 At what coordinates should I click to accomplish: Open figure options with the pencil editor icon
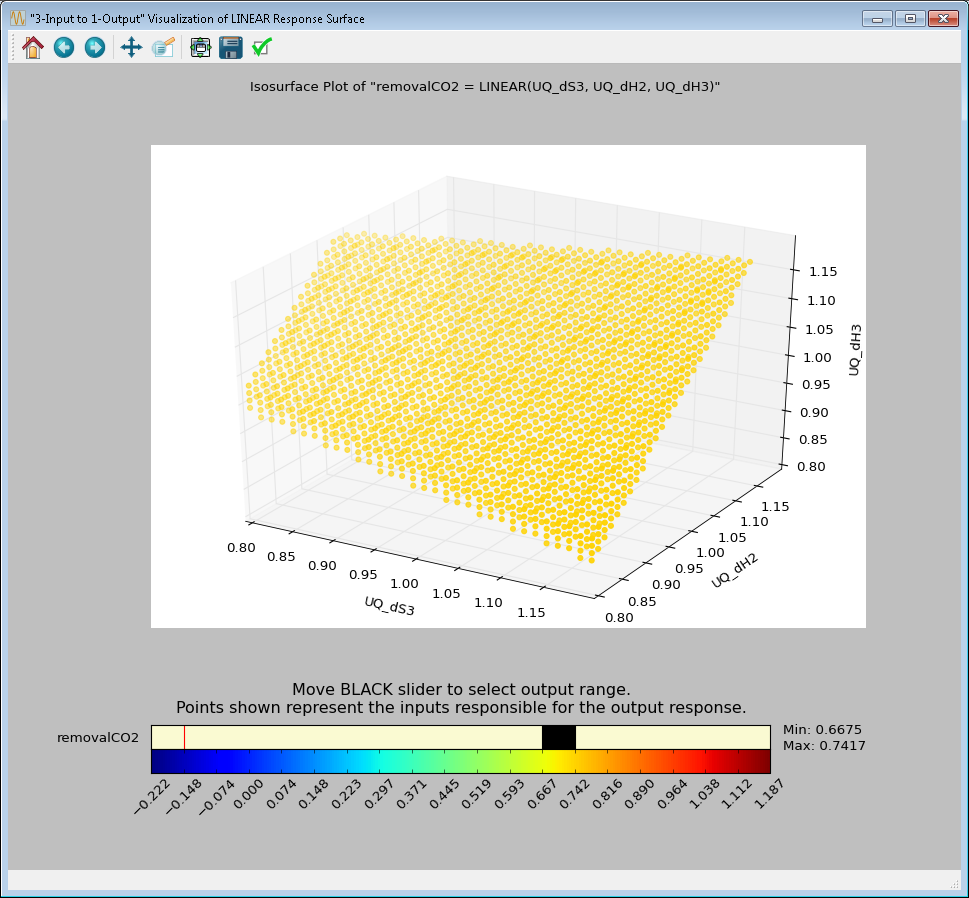pos(164,47)
